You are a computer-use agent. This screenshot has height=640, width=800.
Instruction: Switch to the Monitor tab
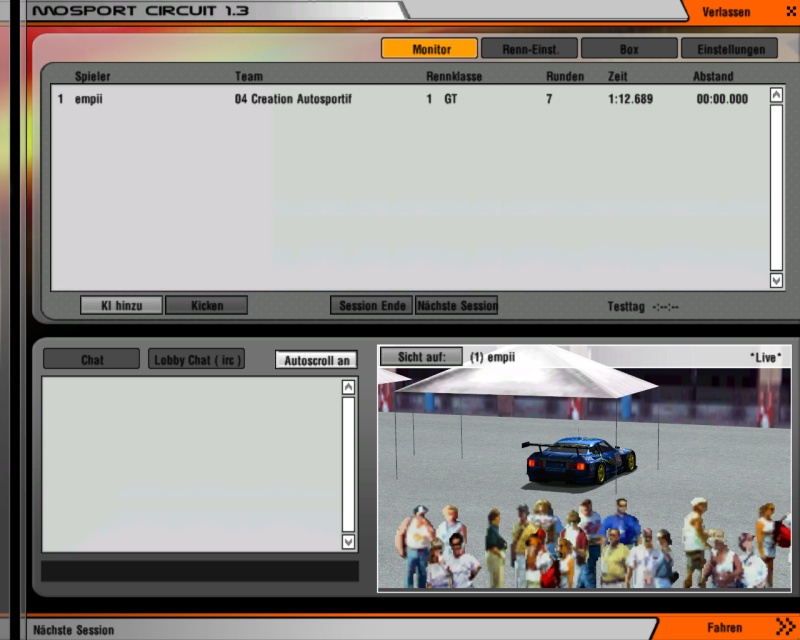[x=430, y=48]
